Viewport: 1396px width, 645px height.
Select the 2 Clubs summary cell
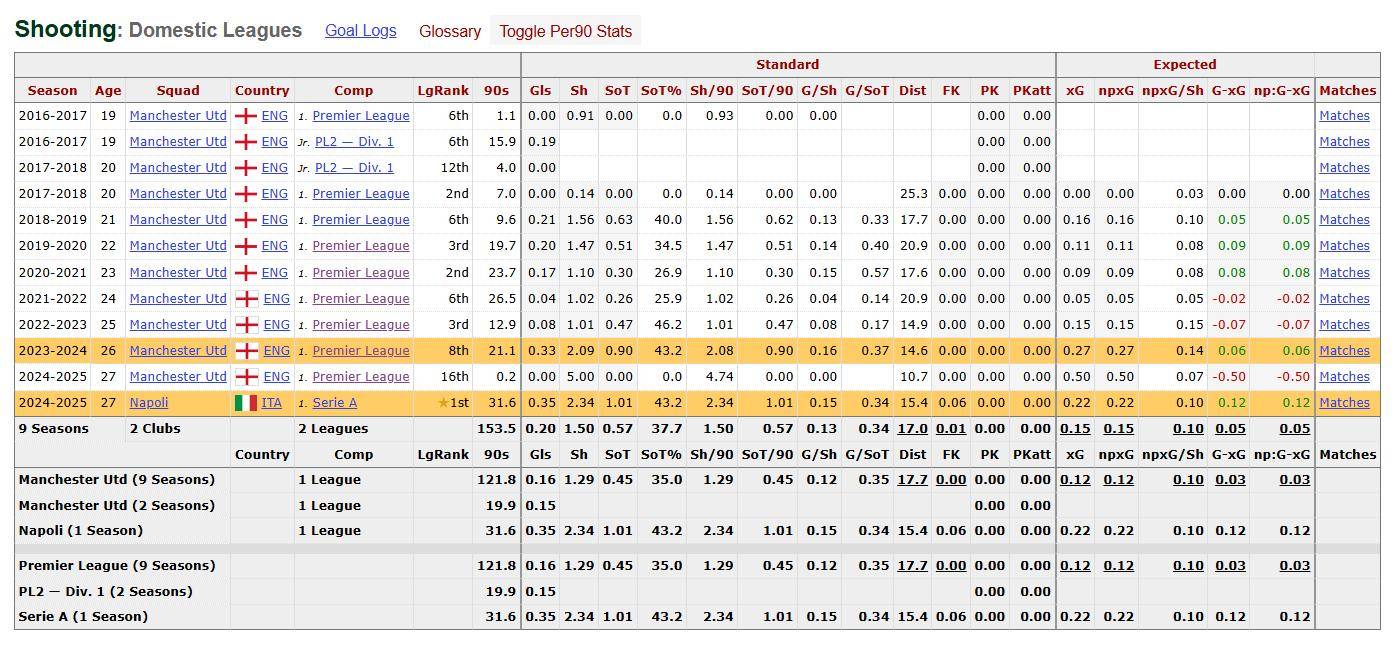(x=155, y=428)
